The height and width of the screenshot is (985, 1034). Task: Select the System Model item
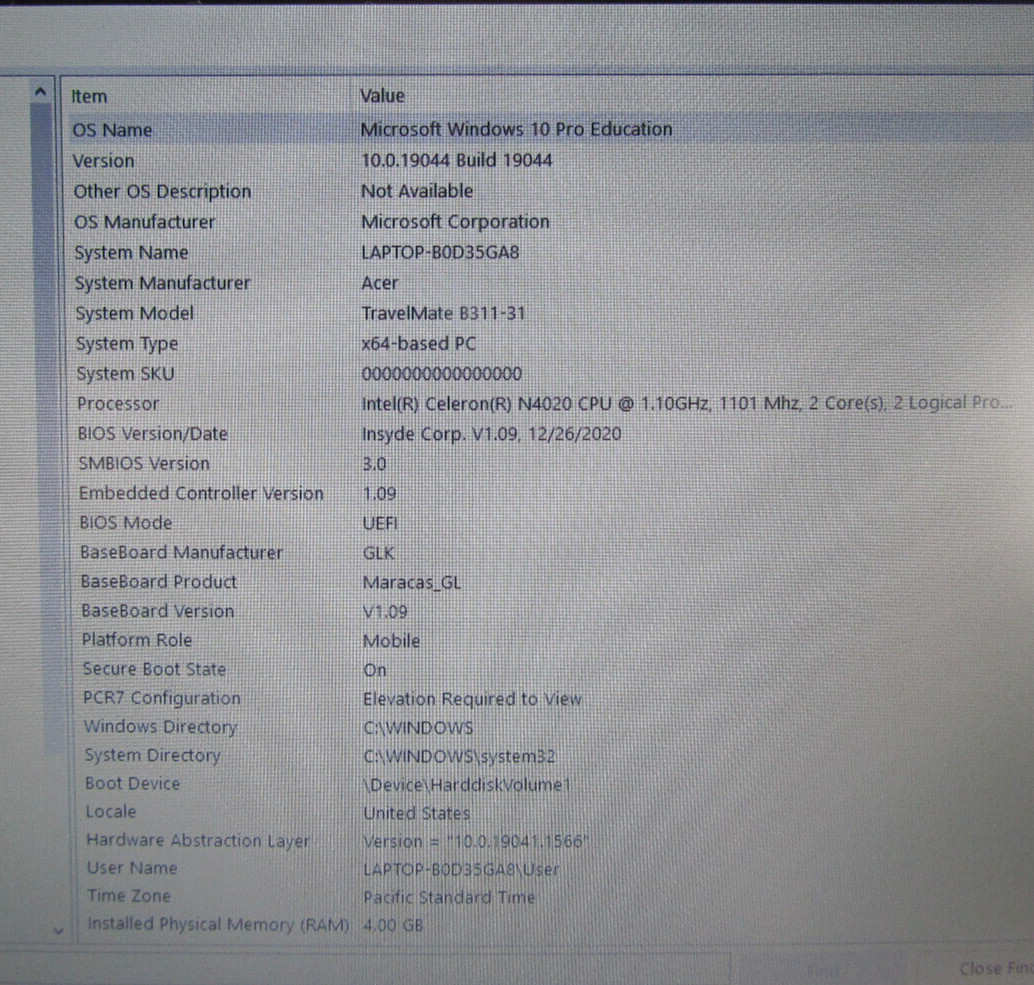tap(135, 313)
